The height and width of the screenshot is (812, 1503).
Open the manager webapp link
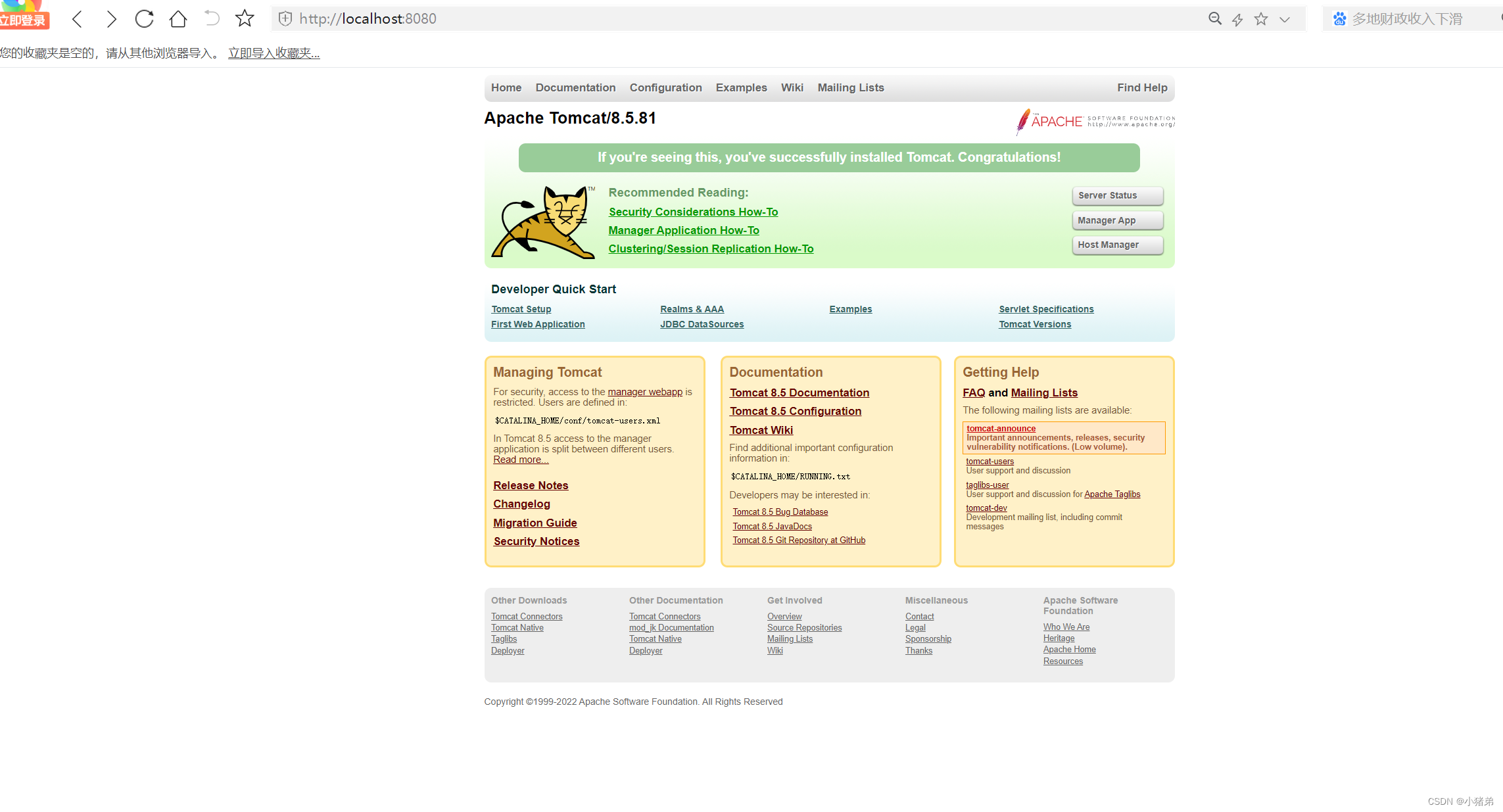tap(645, 392)
